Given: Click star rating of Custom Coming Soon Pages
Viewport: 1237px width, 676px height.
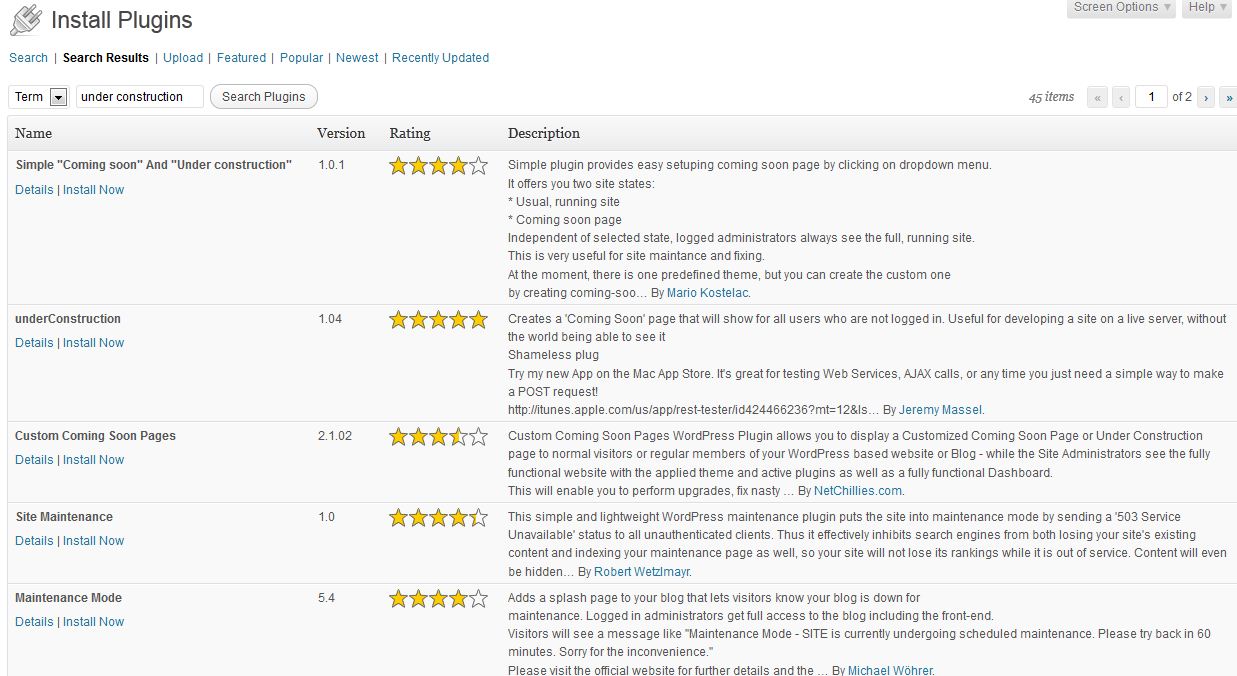Looking at the screenshot, I should pyautogui.click(x=438, y=437).
